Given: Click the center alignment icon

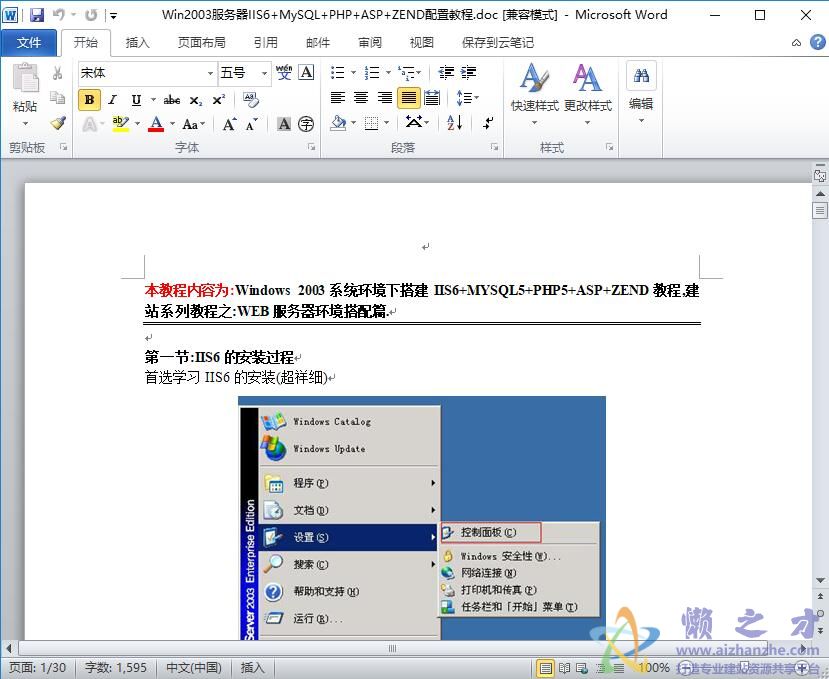Looking at the screenshot, I should (x=361, y=96).
